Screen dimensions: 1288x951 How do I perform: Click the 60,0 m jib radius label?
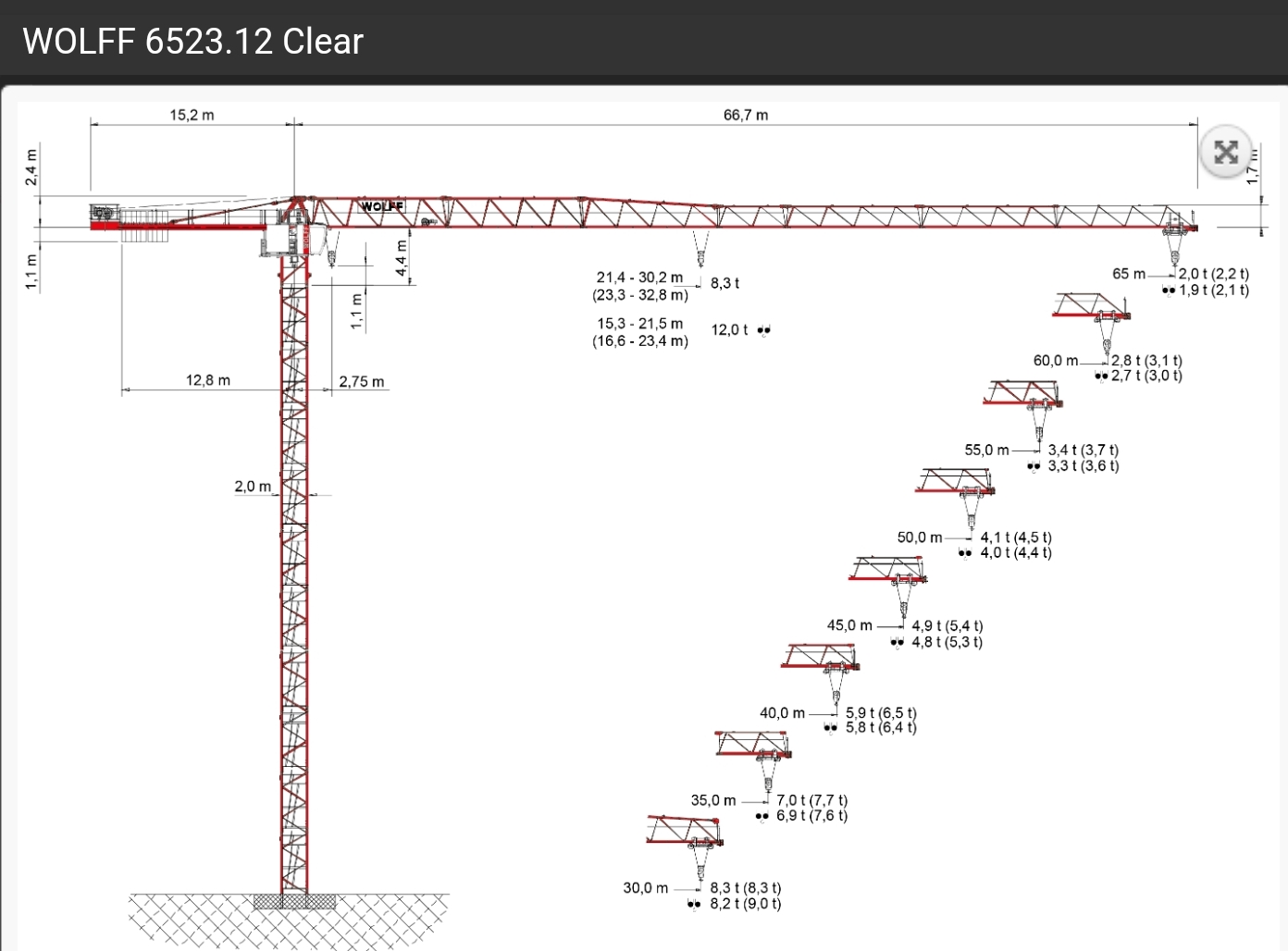[1056, 361]
